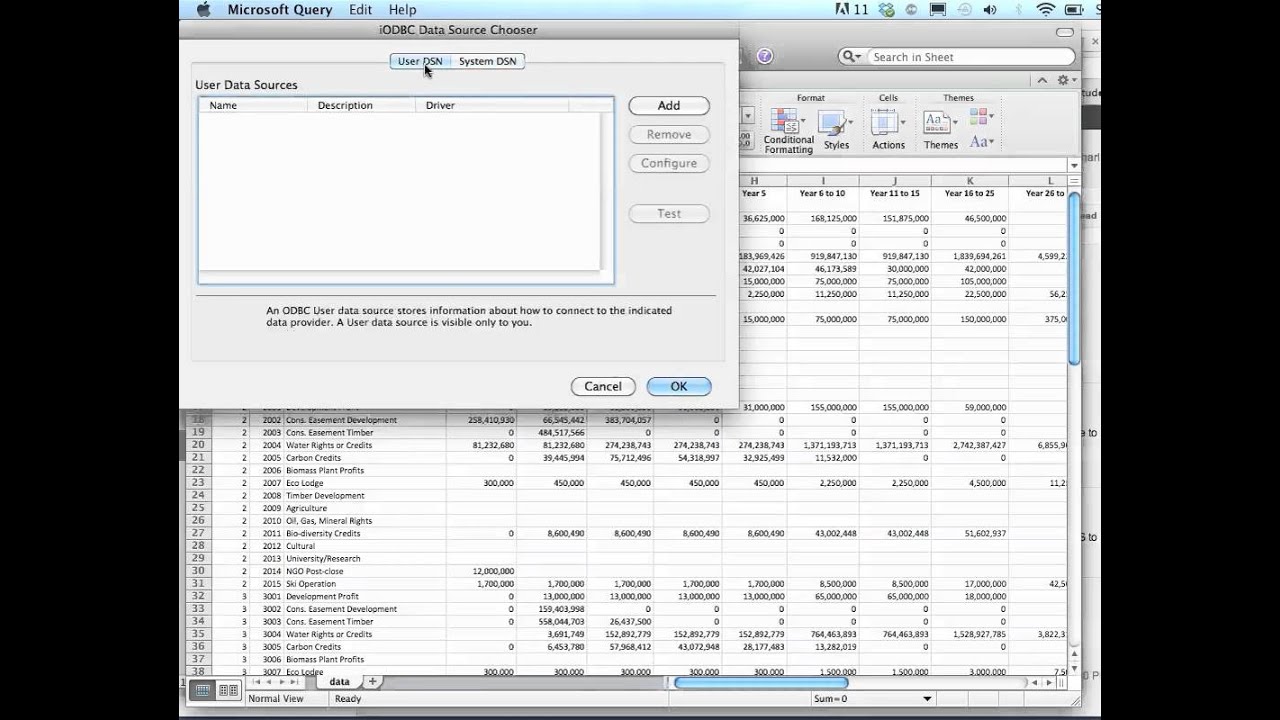This screenshot has width=1280, height=720.
Task: Click the Wi-Fi icon in menu bar
Action: pos(1046,10)
